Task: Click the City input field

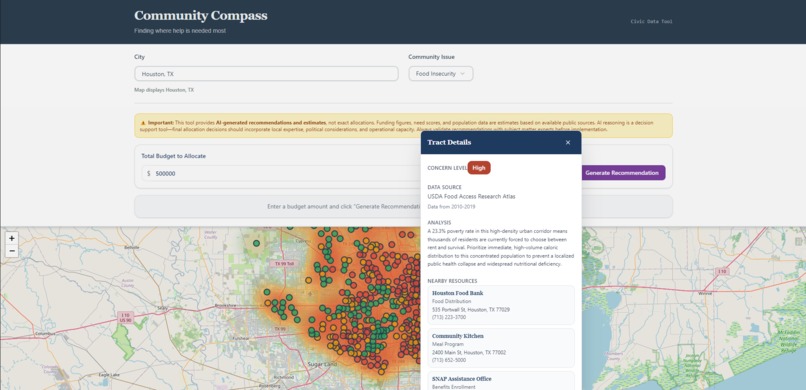Action: coord(266,73)
